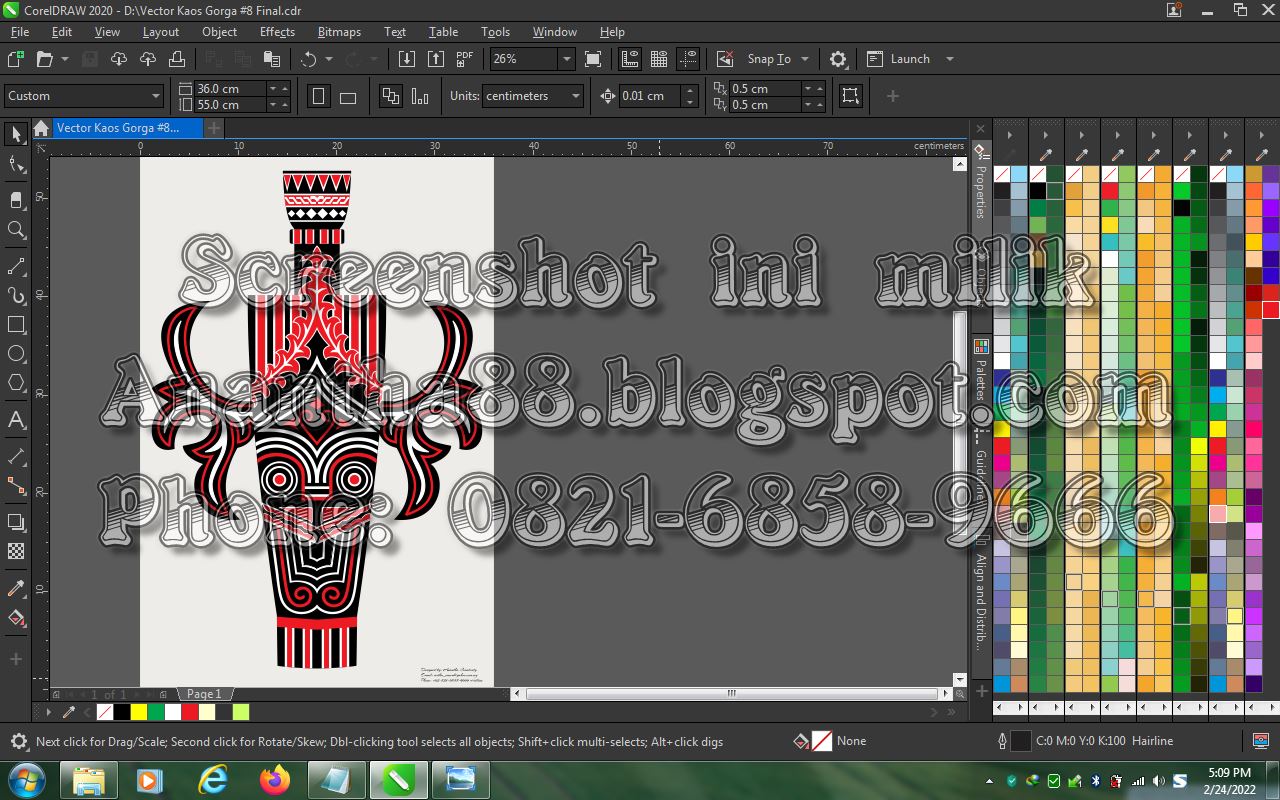This screenshot has width=1280, height=800.
Task: Toggle Snap Off button
Action: pos(727,59)
